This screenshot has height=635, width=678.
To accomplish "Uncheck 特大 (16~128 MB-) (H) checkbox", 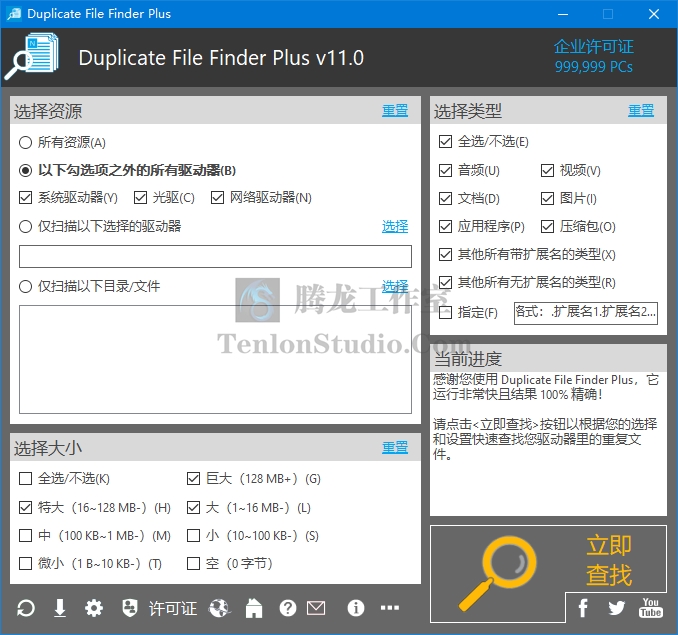I will pyautogui.click(x=26, y=507).
